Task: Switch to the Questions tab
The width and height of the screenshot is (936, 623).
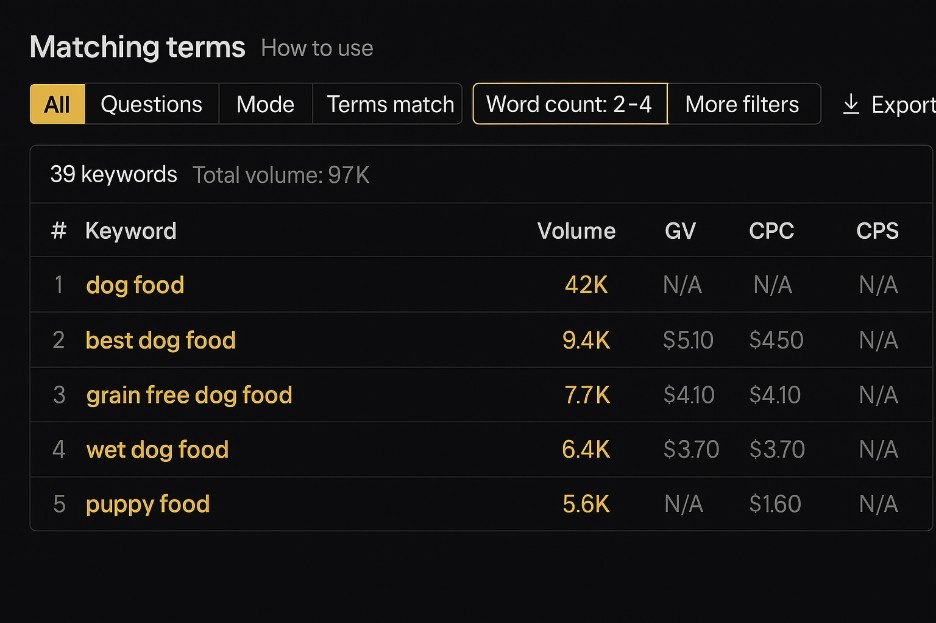Action: pyautogui.click(x=151, y=104)
